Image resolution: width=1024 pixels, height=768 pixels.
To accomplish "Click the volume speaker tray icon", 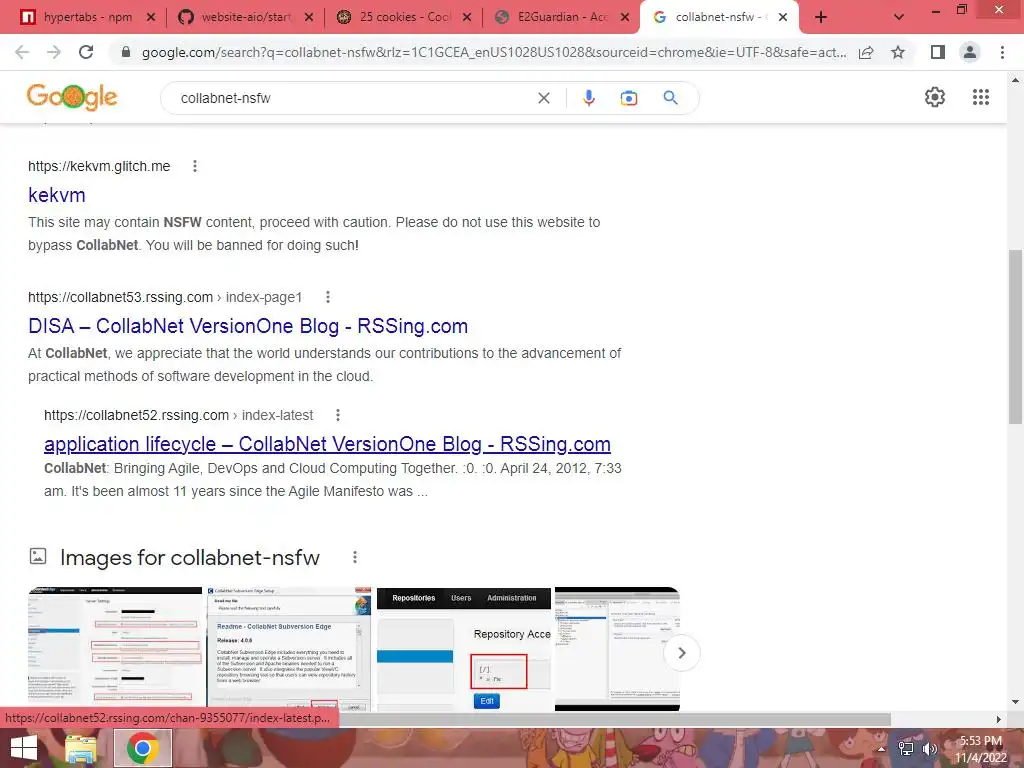I will pyautogui.click(x=929, y=748).
